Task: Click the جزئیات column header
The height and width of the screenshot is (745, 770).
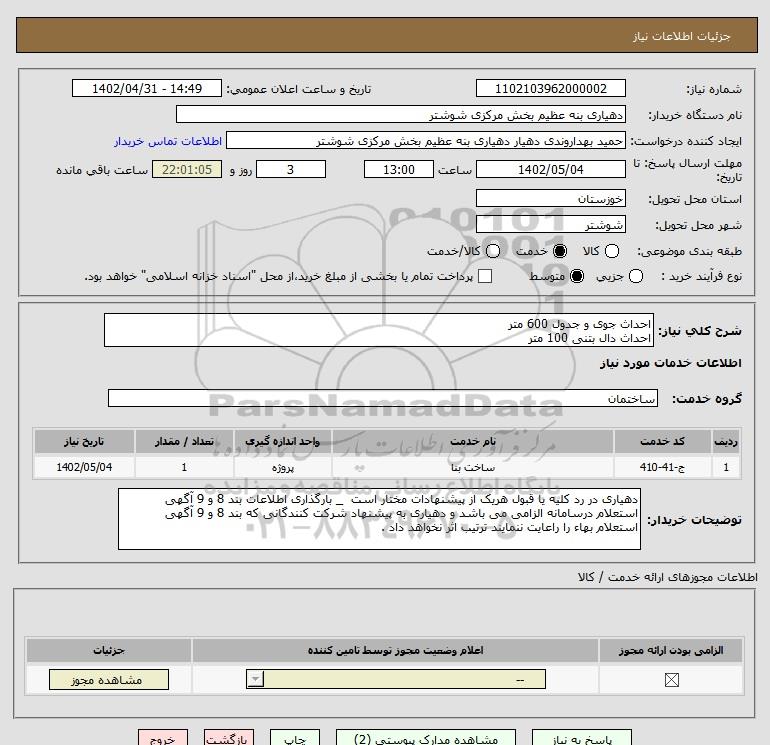Action: click(109, 650)
